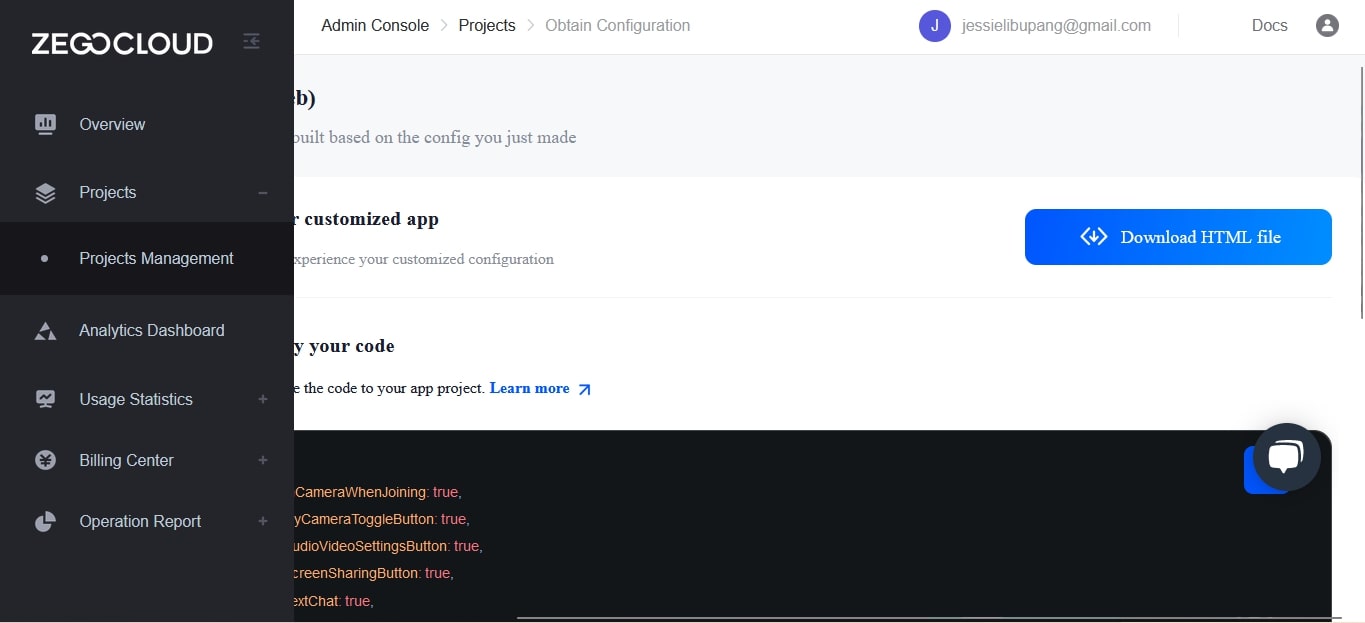1365x623 pixels.
Task: Click the Billing Center yen icon
Action: click(x=45, y=460)
